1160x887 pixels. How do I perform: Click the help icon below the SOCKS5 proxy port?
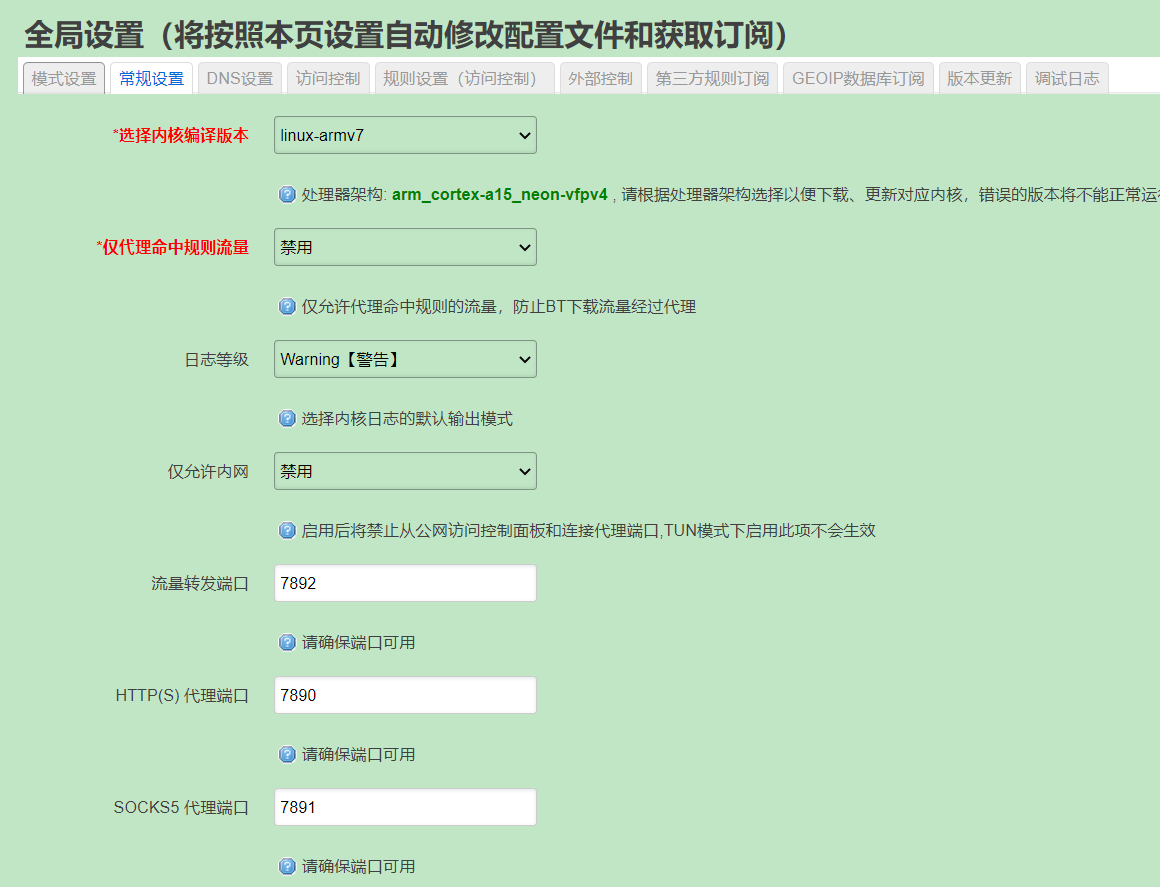click(x=287, y=866)
